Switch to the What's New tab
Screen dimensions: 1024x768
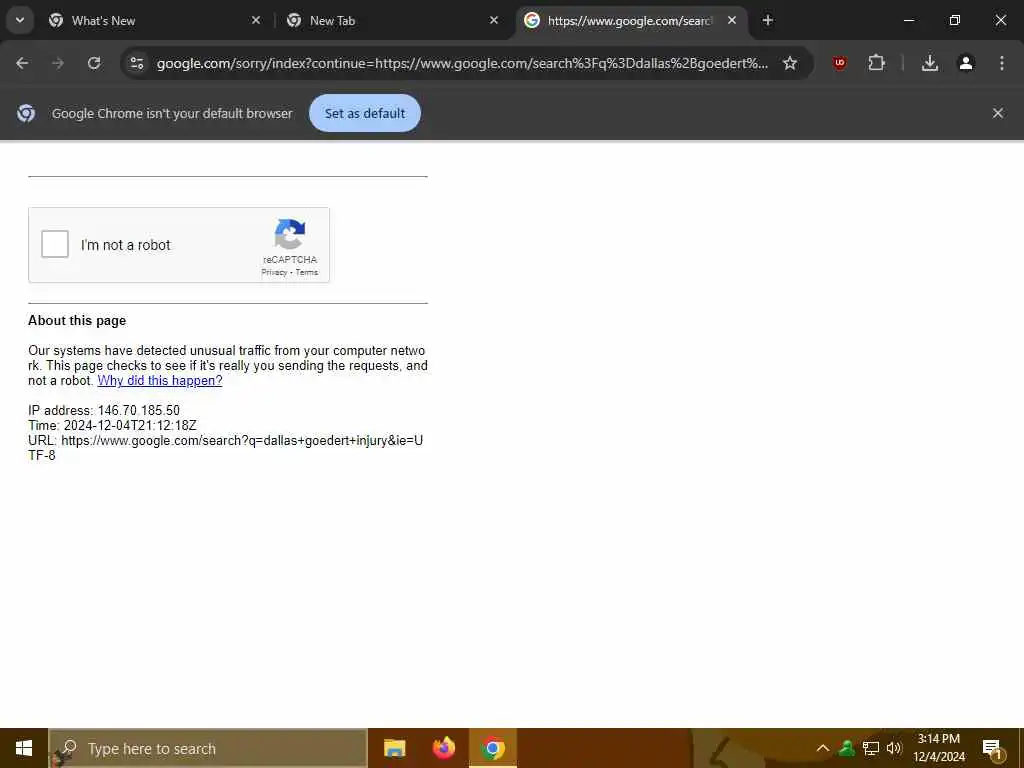[x=154, y=21]
